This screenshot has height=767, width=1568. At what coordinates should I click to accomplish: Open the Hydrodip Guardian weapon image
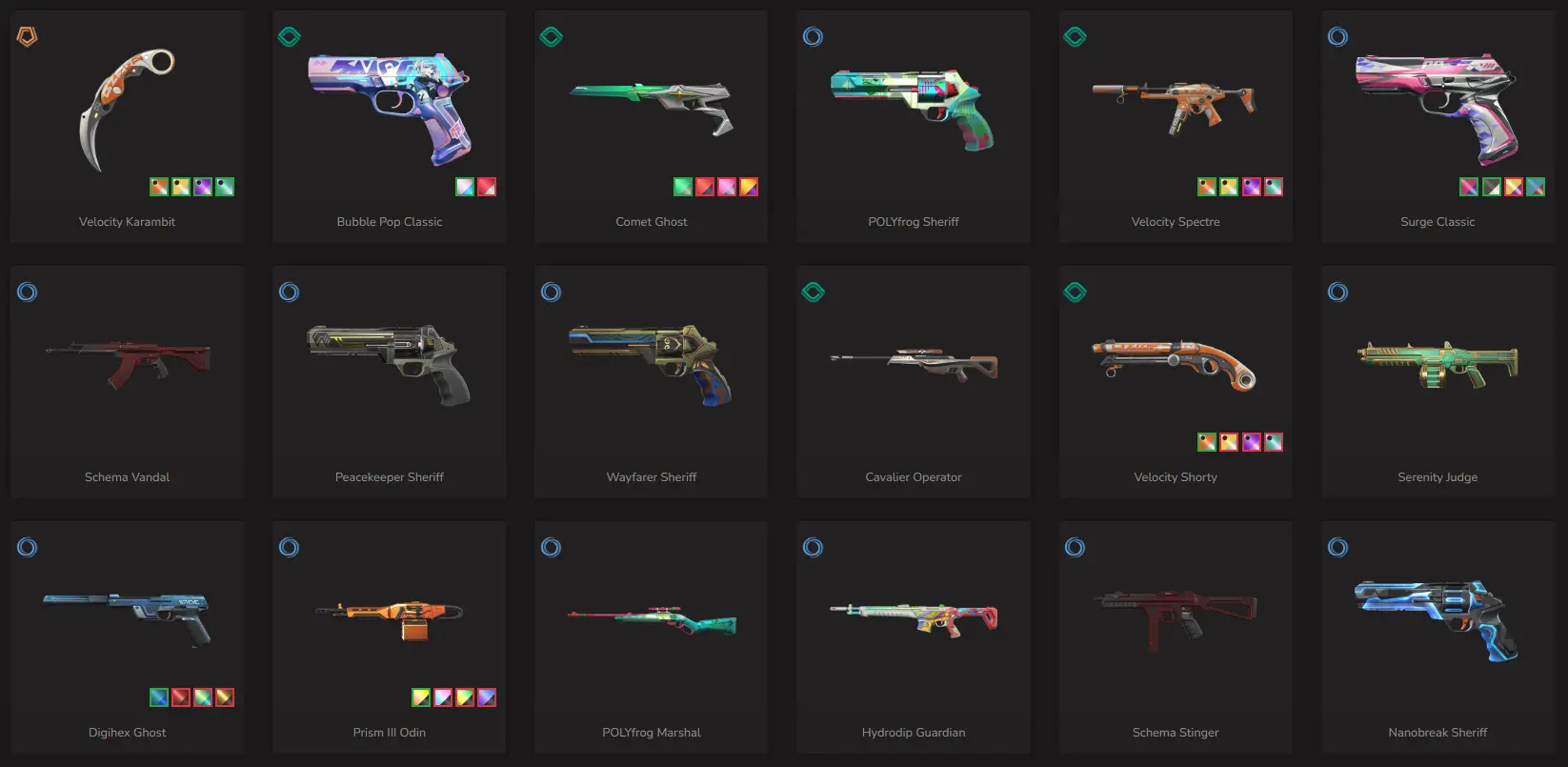(x=915, y=619)
